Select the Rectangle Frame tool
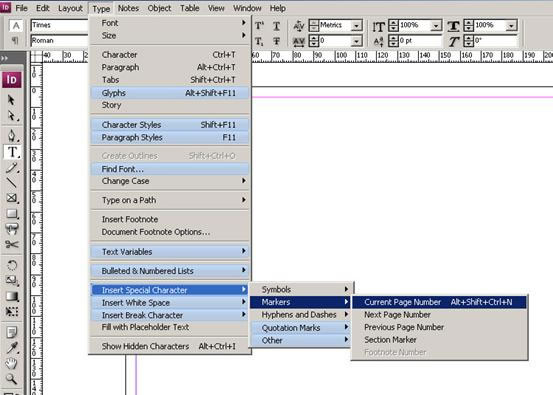 (x=11, y=198)
